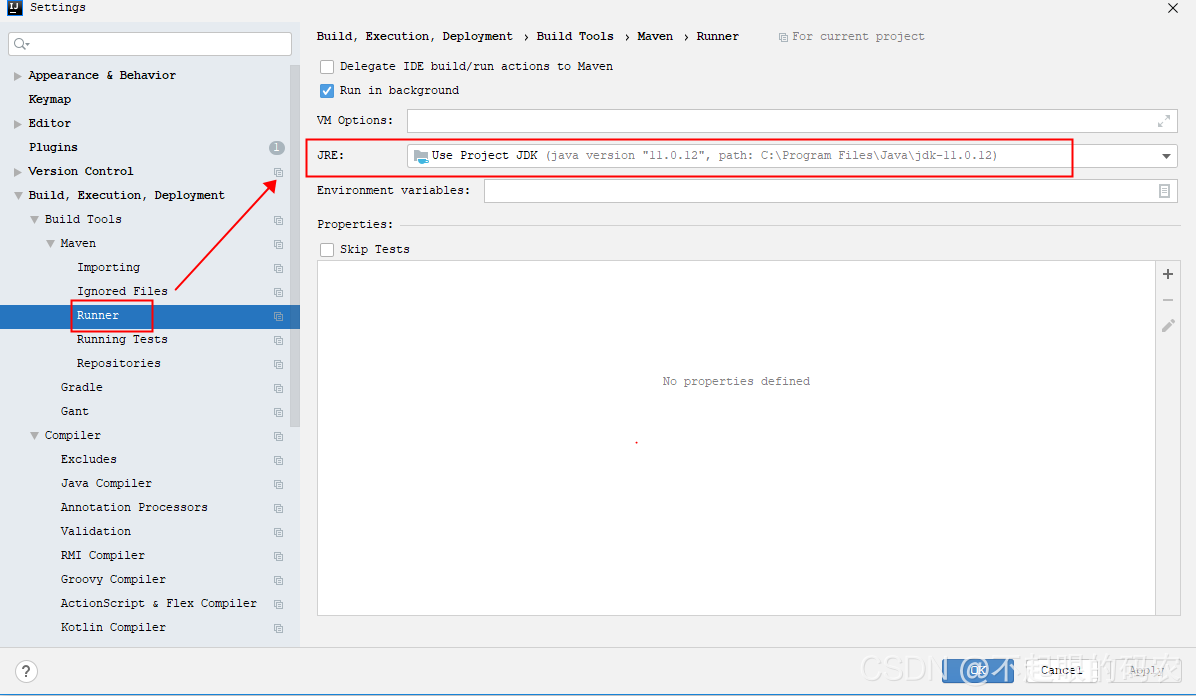This screenshot has height=696, width=1196.
Task: Uncheck Run in background
Action: pyautogui.click(x=326, y=91)
